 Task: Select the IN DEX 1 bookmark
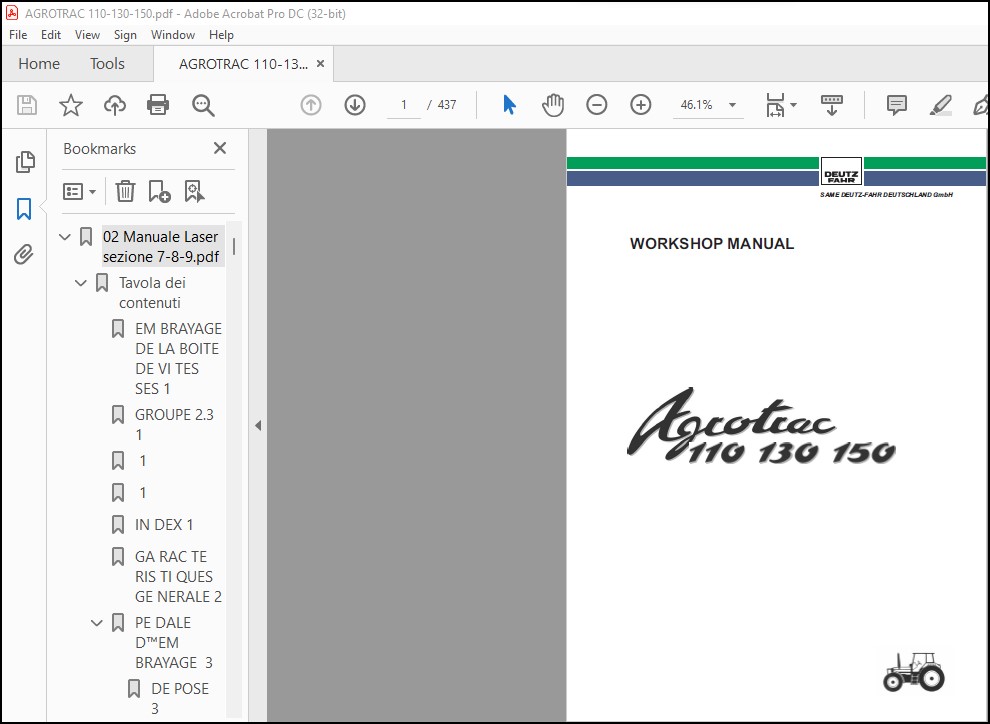(x=164, y=525)
